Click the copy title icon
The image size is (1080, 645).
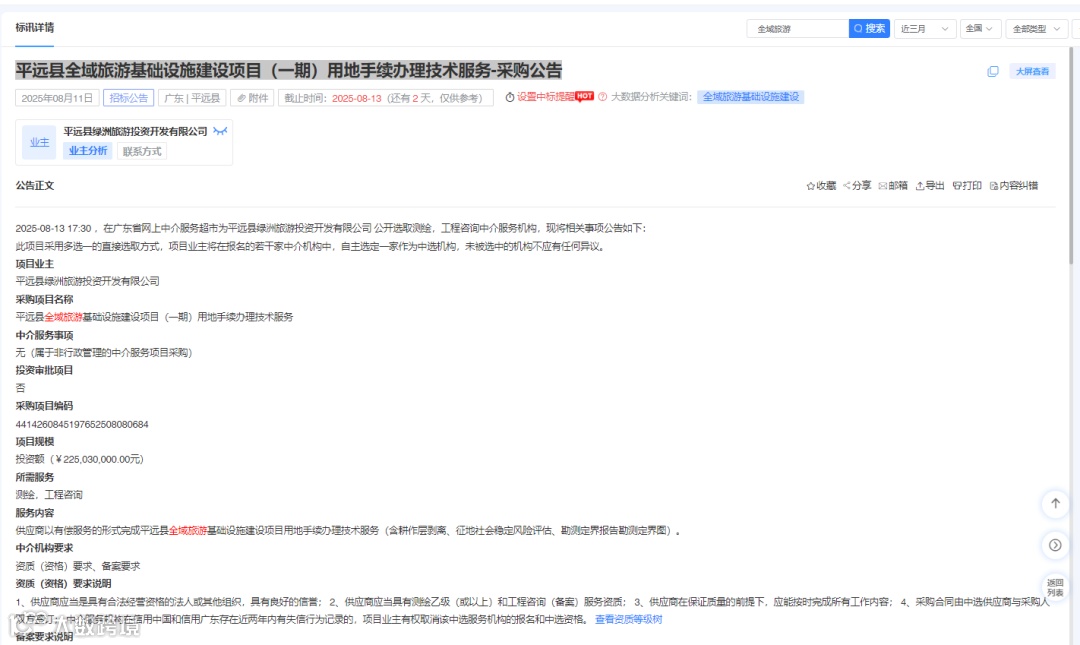(993, 72)
